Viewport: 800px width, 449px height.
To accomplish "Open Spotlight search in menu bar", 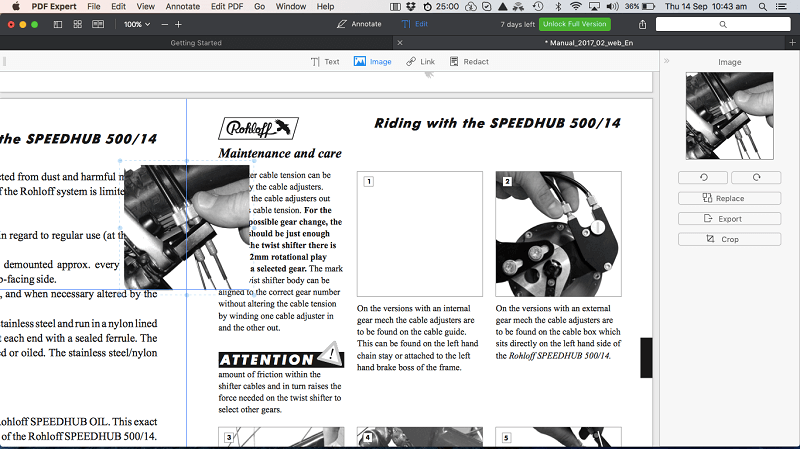I will tap(762, 7).
